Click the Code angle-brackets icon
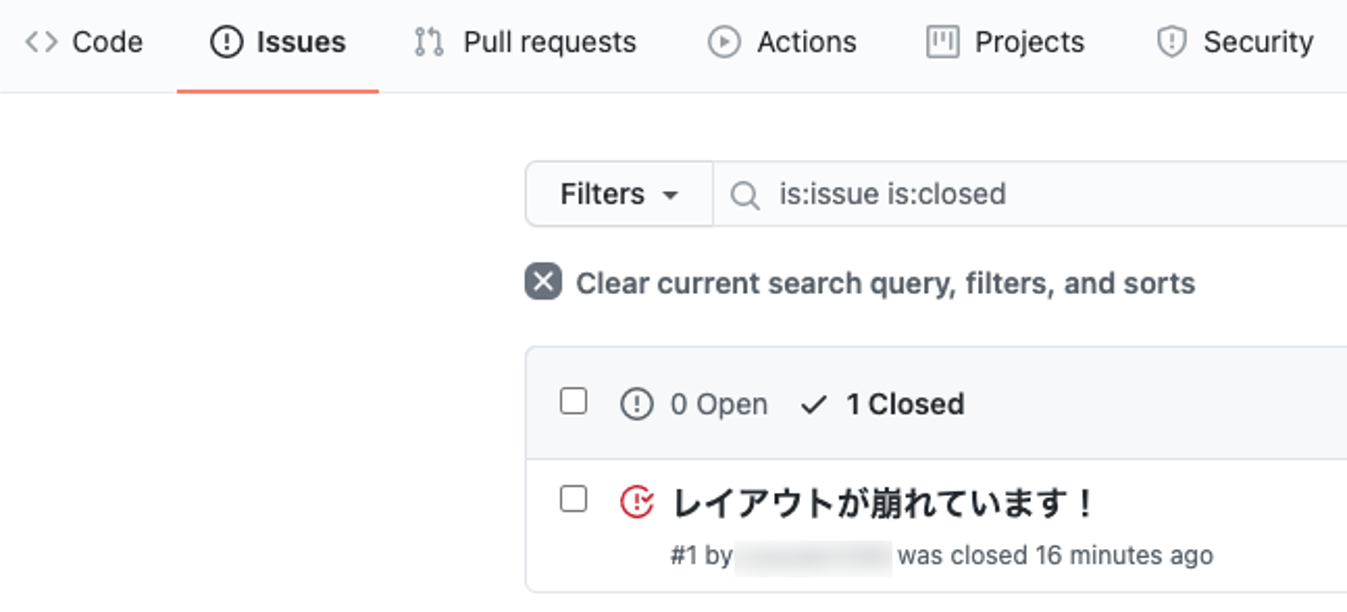This screenshot has height=612, width=1347. (41, 42)
